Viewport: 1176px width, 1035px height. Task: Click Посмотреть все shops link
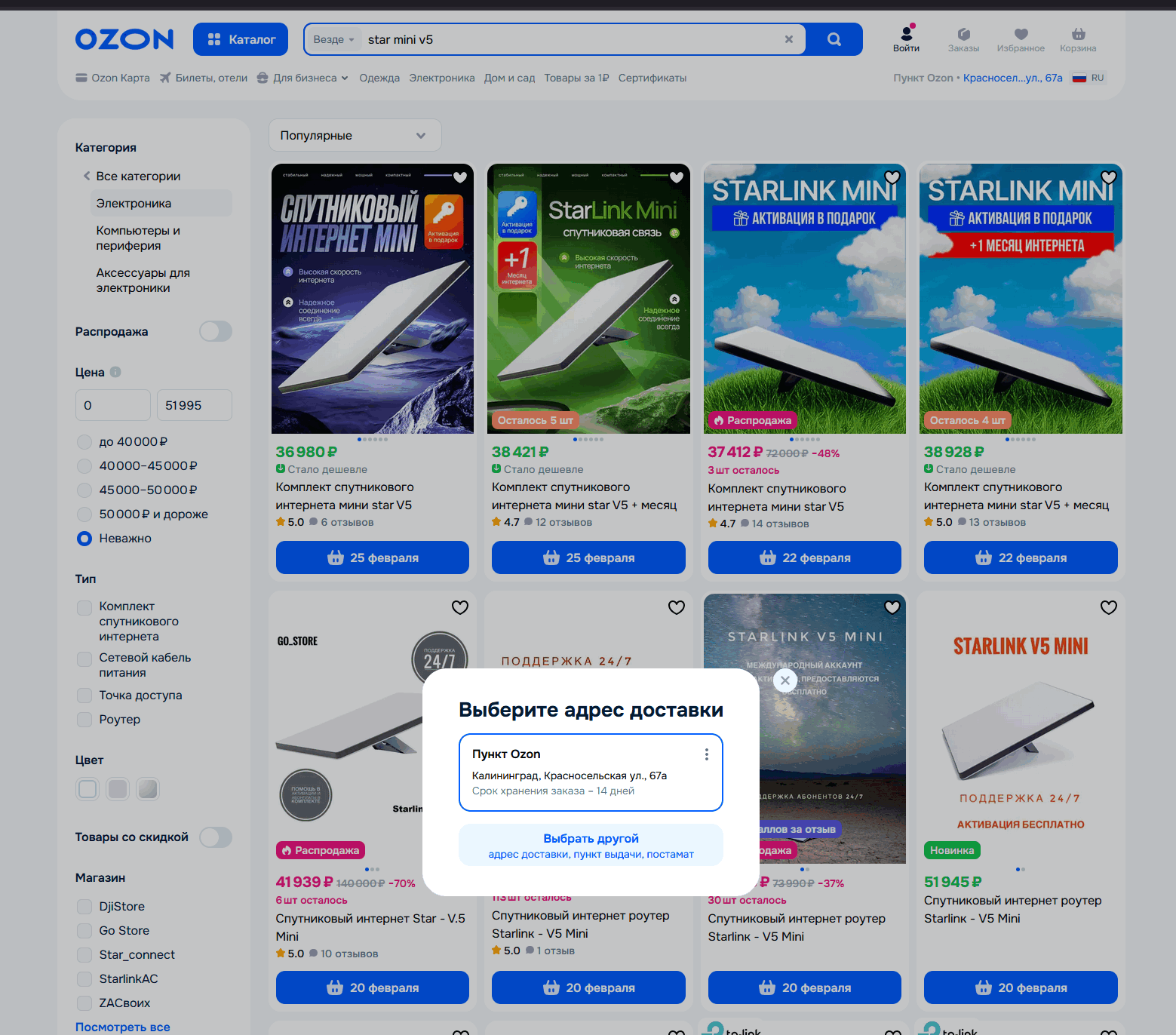[123, 1027]
